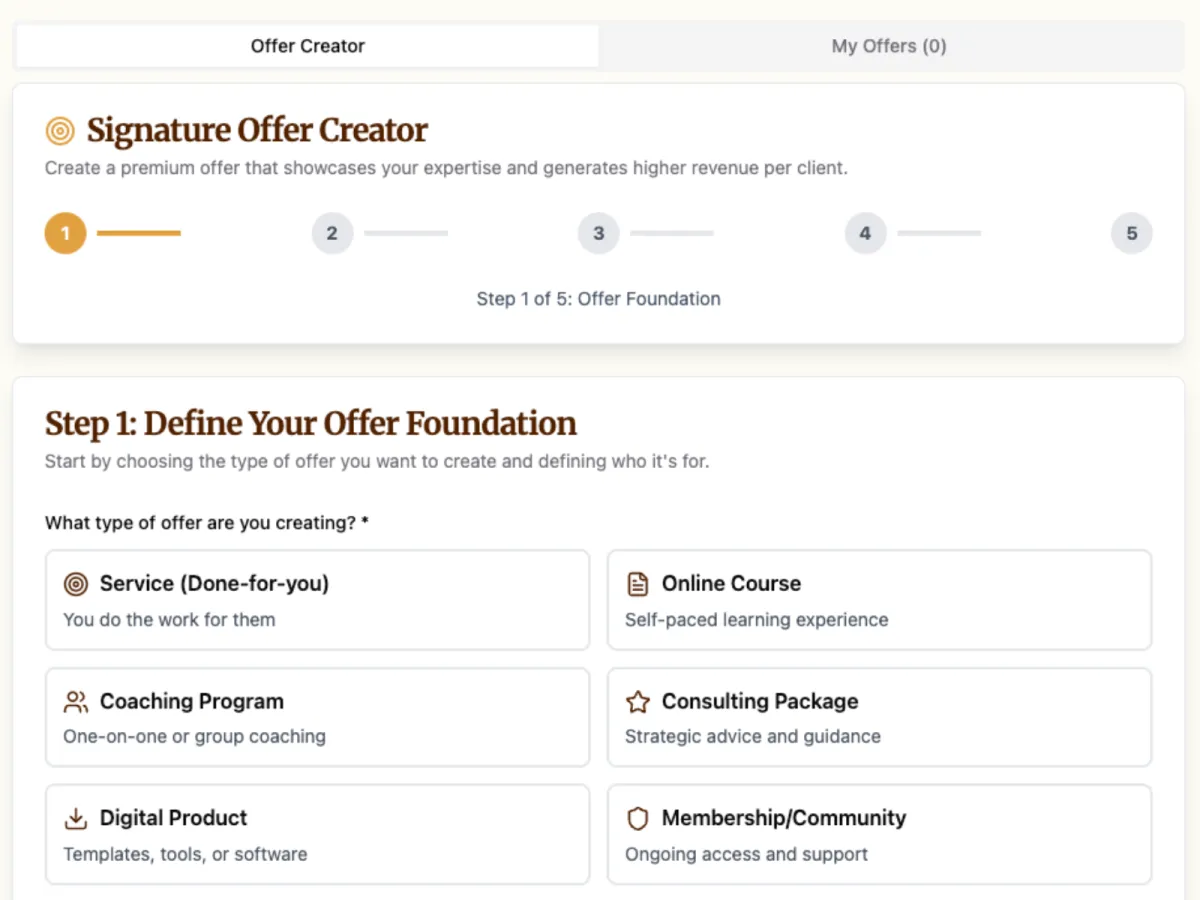
Task: Click the download icon for Digital Product
Action: tap(76, 819)
